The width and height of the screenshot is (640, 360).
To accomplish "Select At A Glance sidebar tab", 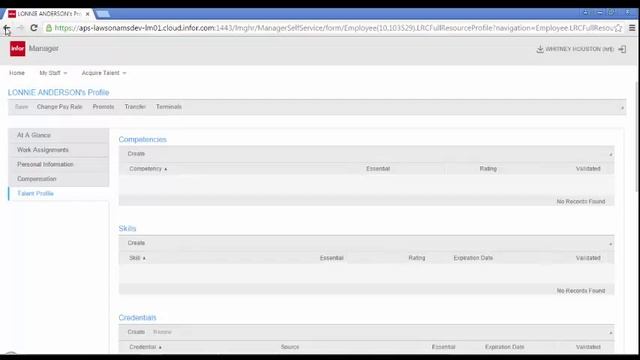I will [58, 135].
